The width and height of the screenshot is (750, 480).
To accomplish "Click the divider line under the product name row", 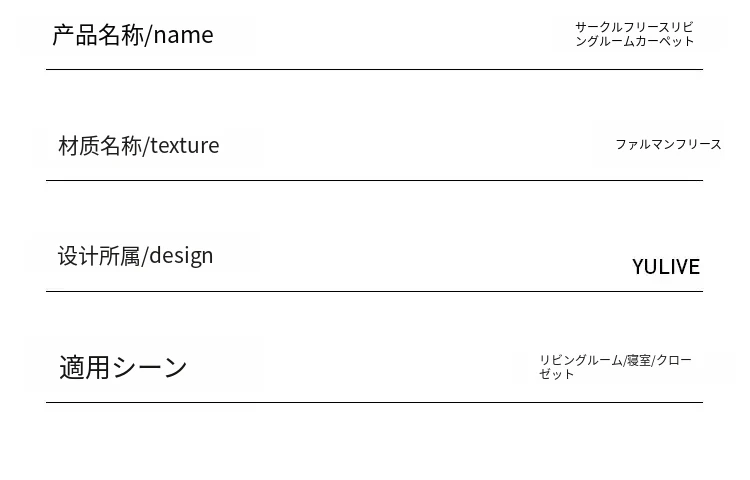I will (x=375, y=69).
